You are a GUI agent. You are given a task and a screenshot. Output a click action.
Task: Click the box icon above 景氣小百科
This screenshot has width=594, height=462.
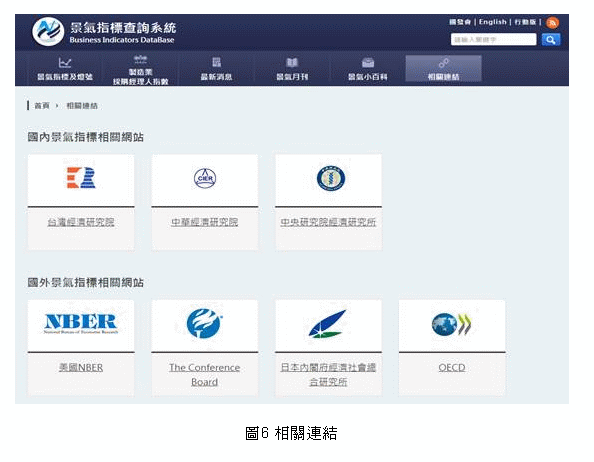tap(368, 62)
